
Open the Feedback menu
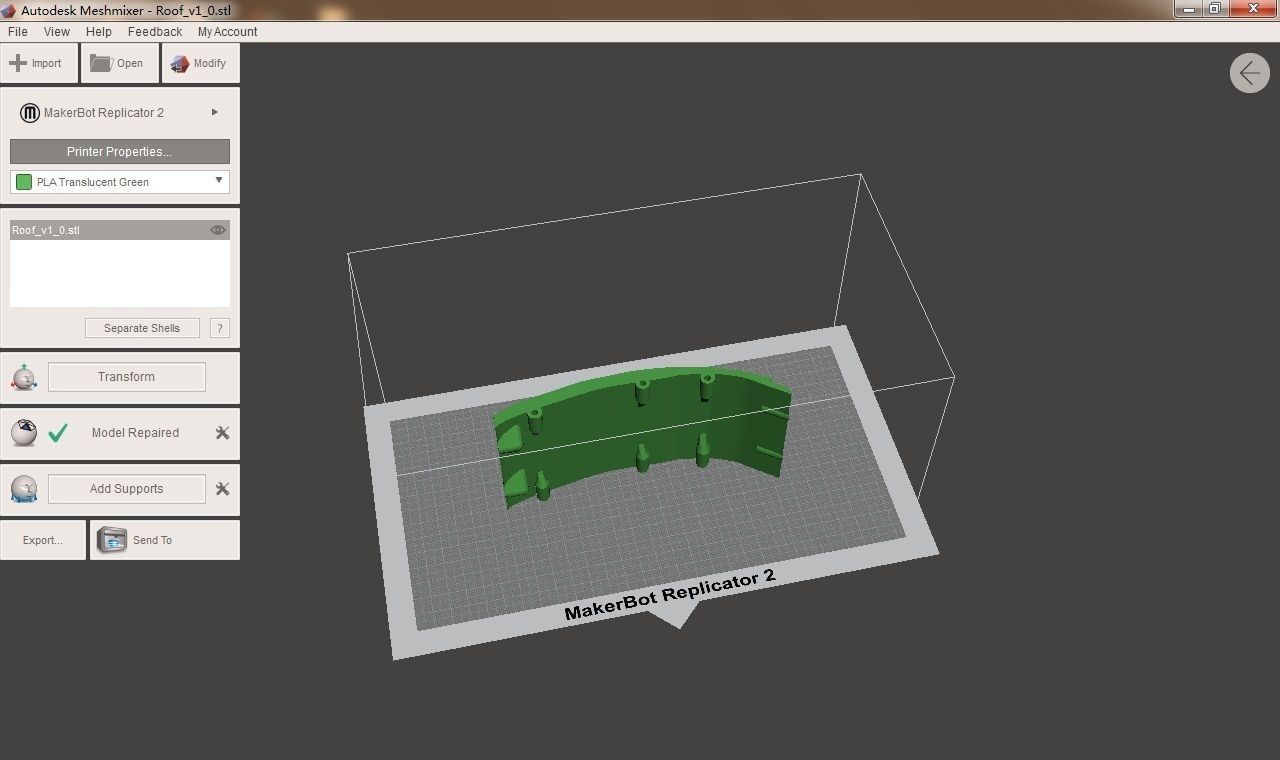(155, 32)
